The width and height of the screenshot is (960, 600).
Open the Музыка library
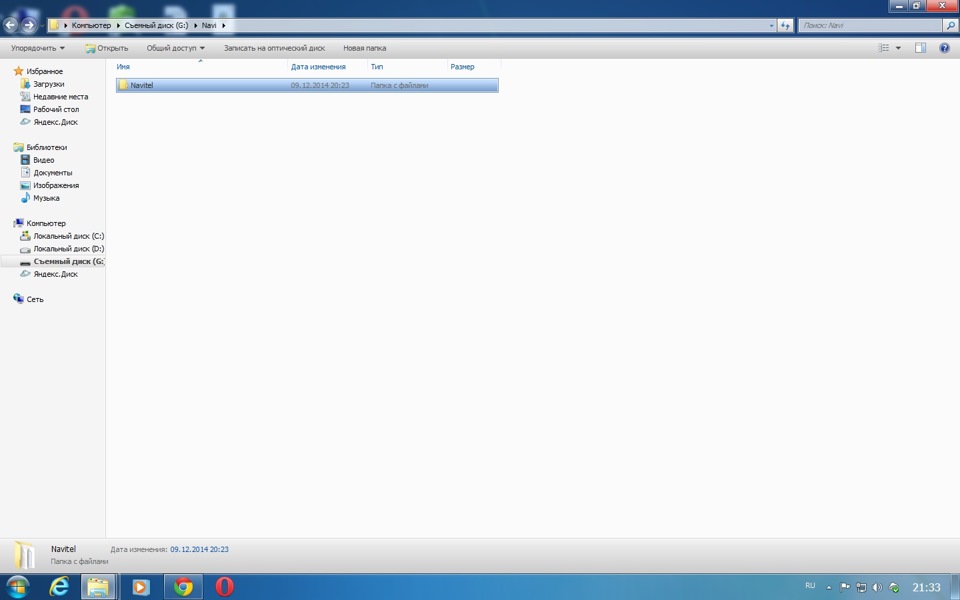click(x=46, y=198)
